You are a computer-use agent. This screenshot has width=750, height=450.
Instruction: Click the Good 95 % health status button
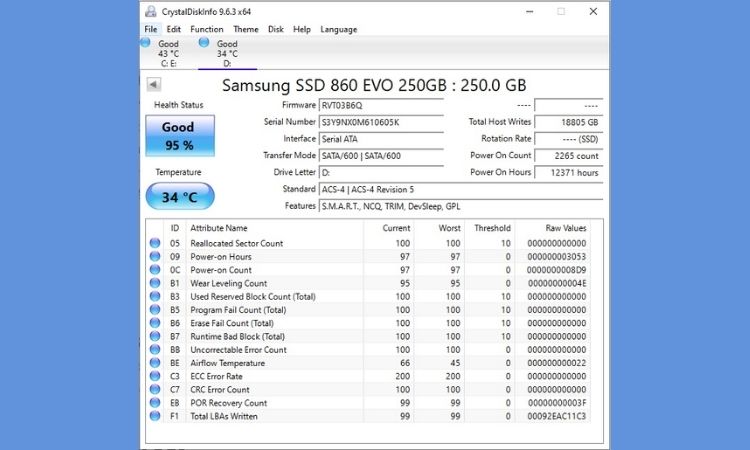(179, 135)
